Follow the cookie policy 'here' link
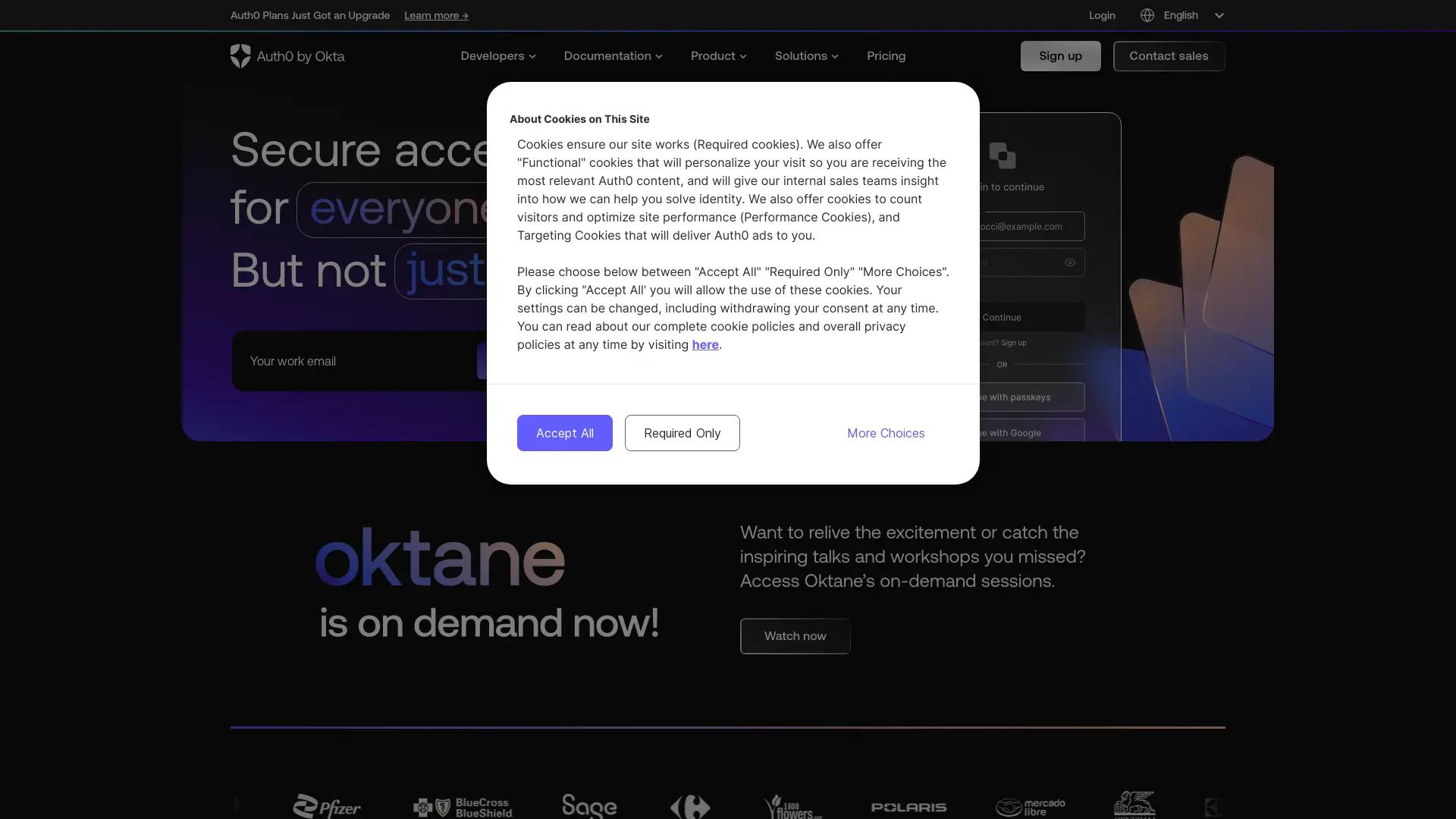Image resolution: width=1456 pixels, height=819 pixels. (704, 344)
